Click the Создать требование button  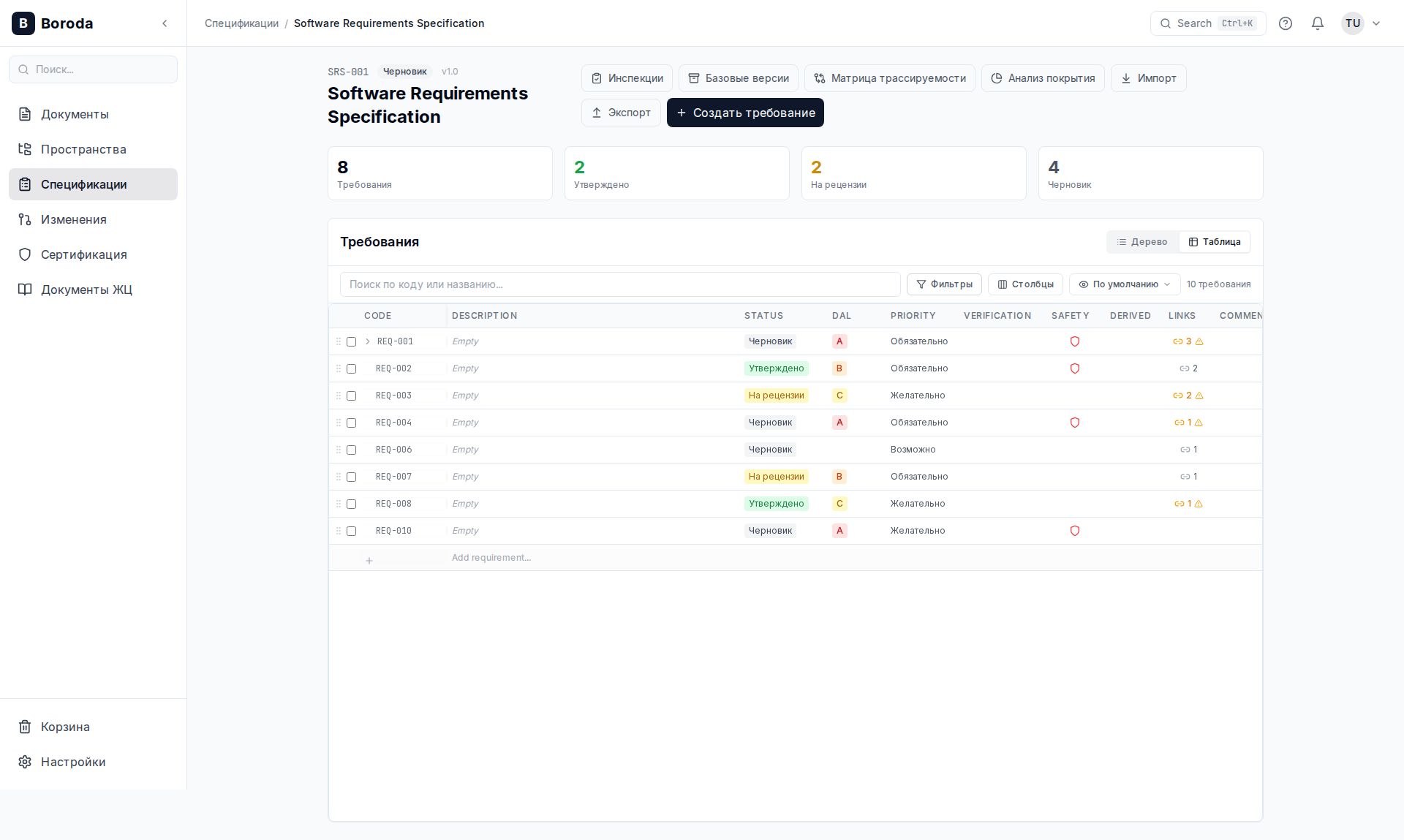[x=745, y=113]
